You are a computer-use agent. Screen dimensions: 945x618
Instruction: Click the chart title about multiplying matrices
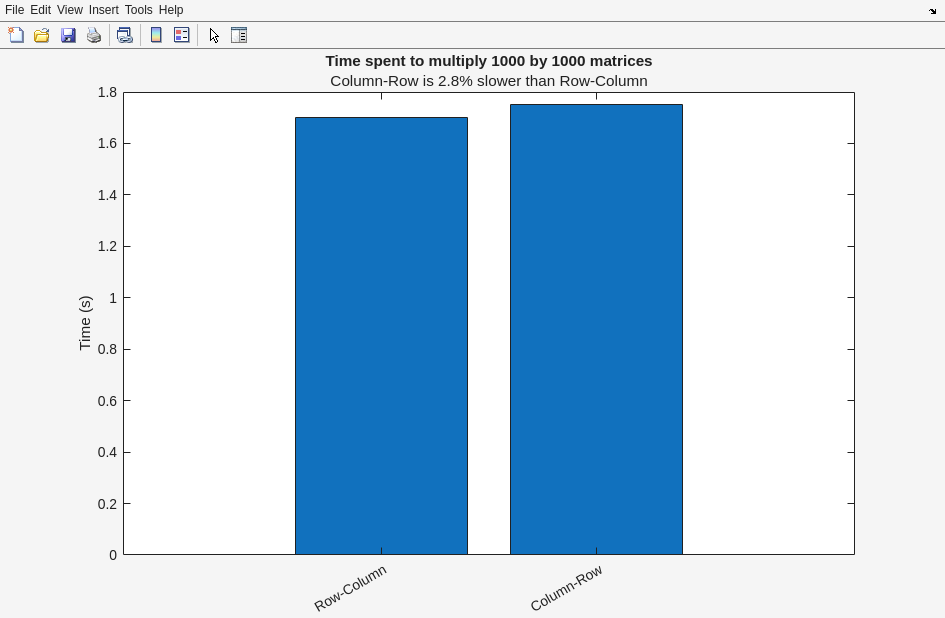click(488, 61)
